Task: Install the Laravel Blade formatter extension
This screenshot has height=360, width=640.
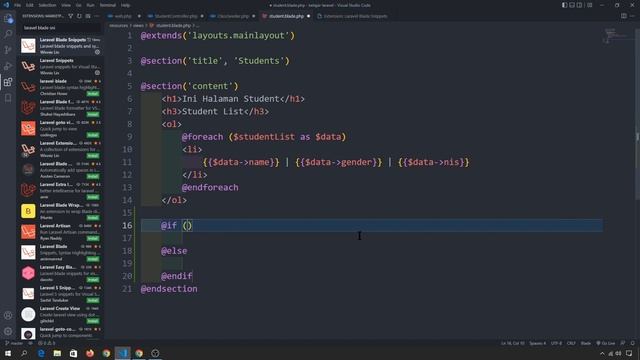Action: point(93,114)
